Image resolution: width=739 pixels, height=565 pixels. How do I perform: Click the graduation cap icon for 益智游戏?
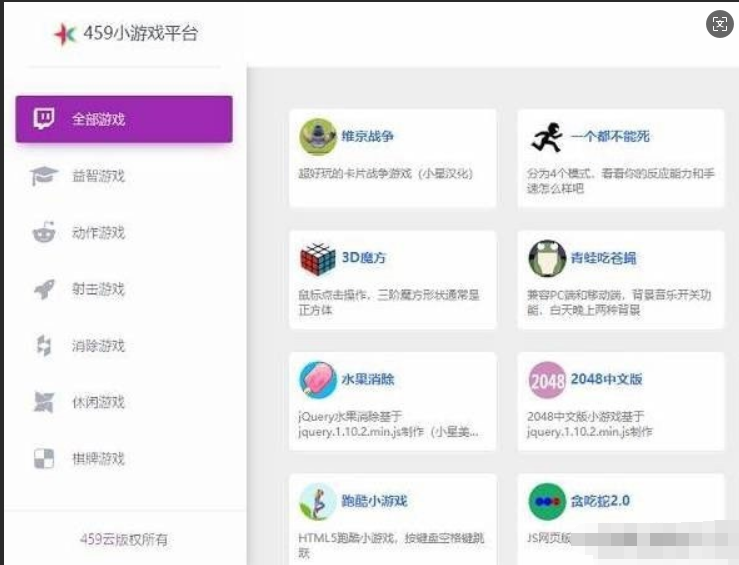(x=44, y=176)
